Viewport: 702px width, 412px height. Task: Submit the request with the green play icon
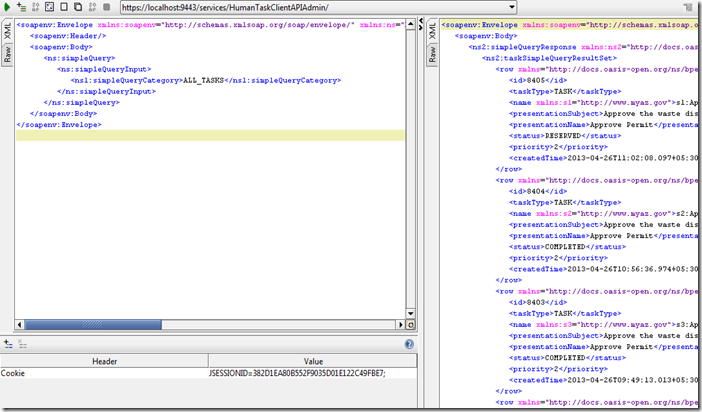click(x=7, y=7)
